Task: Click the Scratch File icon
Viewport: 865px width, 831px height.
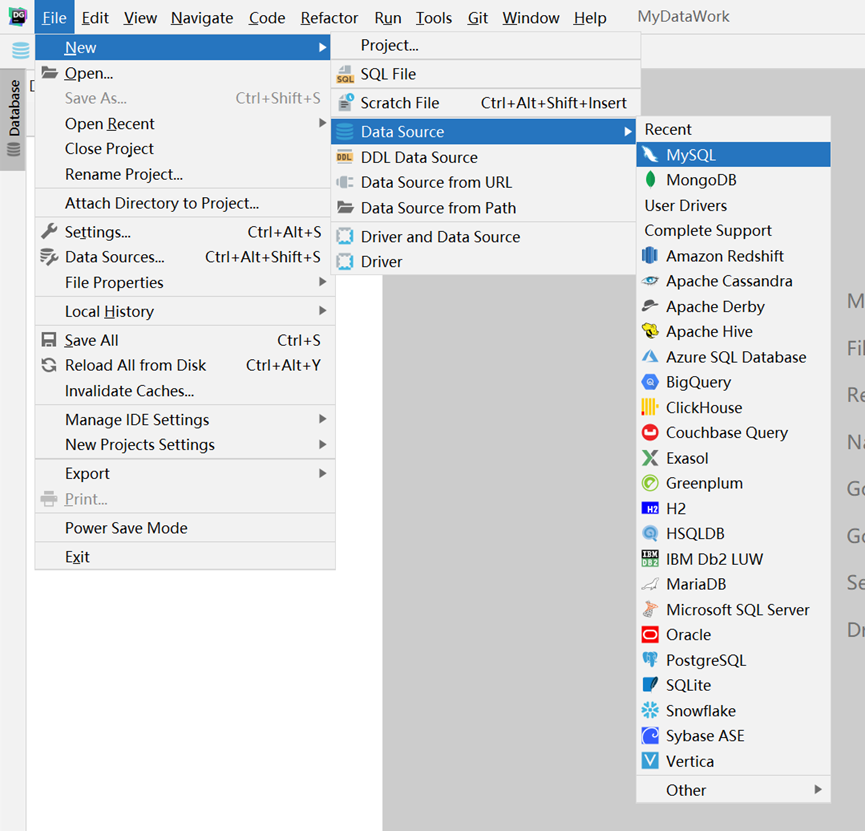Action: pyautogui.click(x=345, y=103)
